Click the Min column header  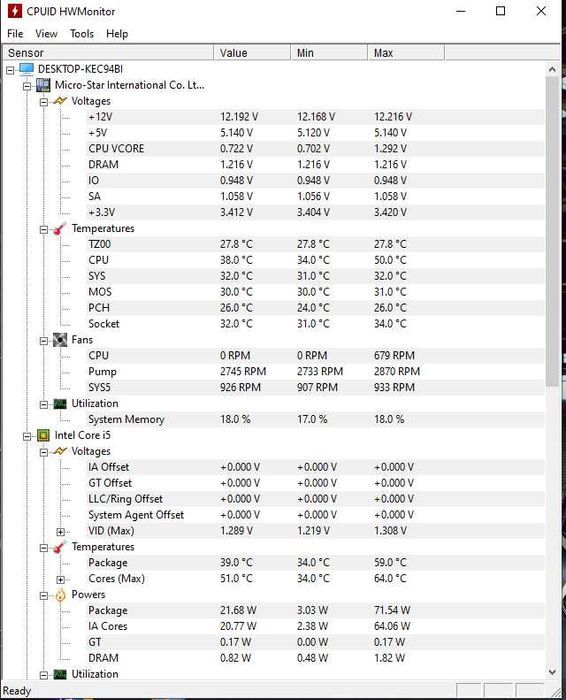coord(329,53)
